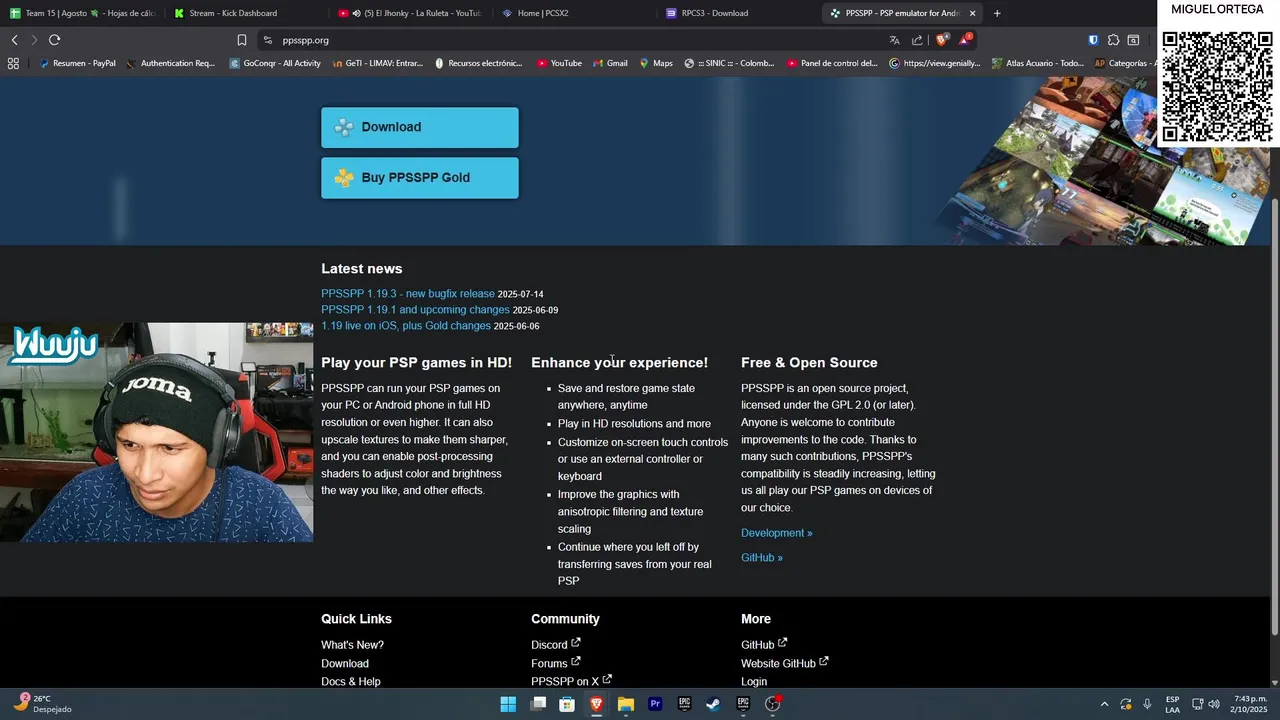
Task: Open PPSSPP on X link
Action: click(571, 682)
